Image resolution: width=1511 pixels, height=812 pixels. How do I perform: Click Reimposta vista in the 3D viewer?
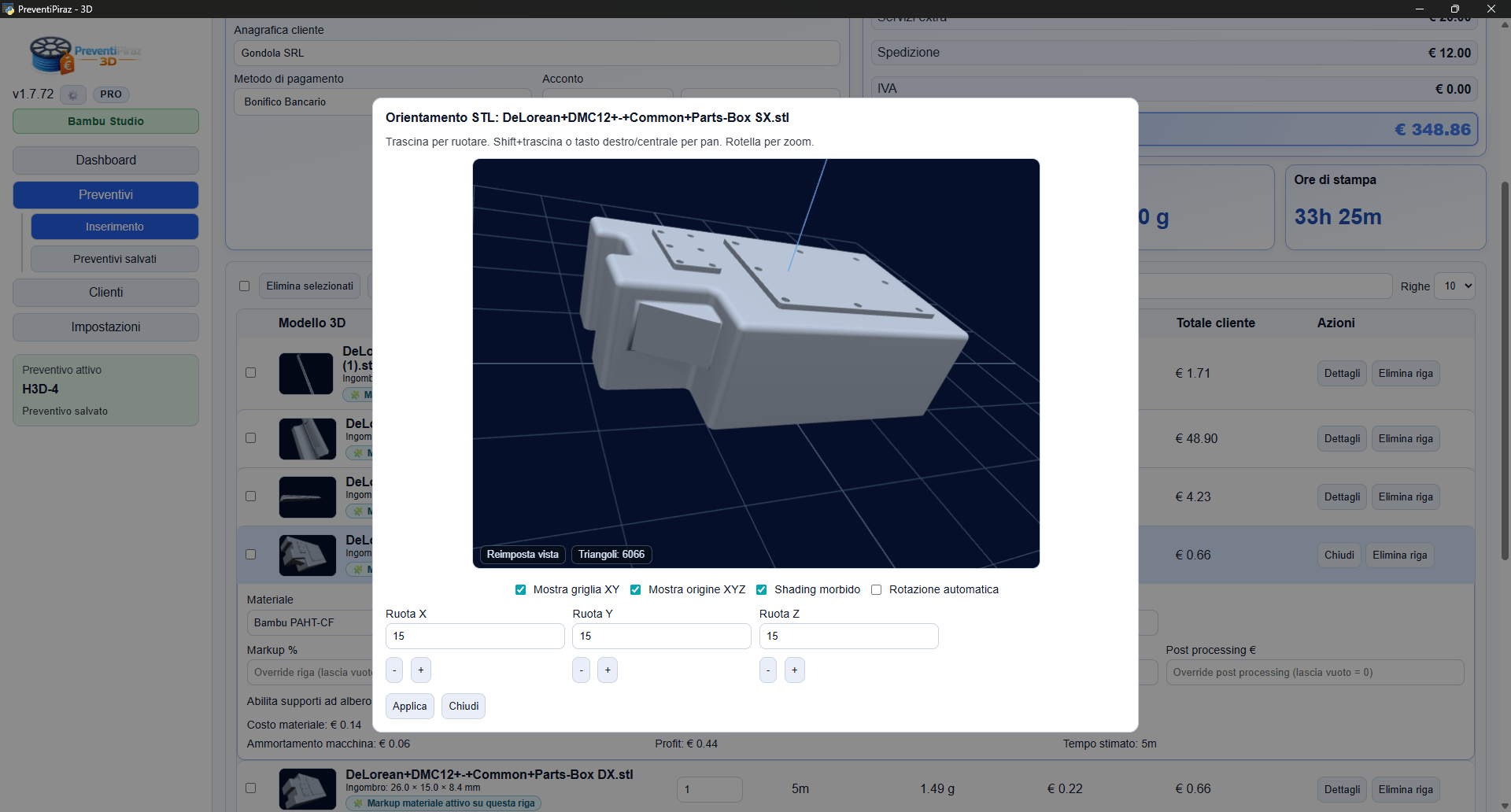click(523, 555)
